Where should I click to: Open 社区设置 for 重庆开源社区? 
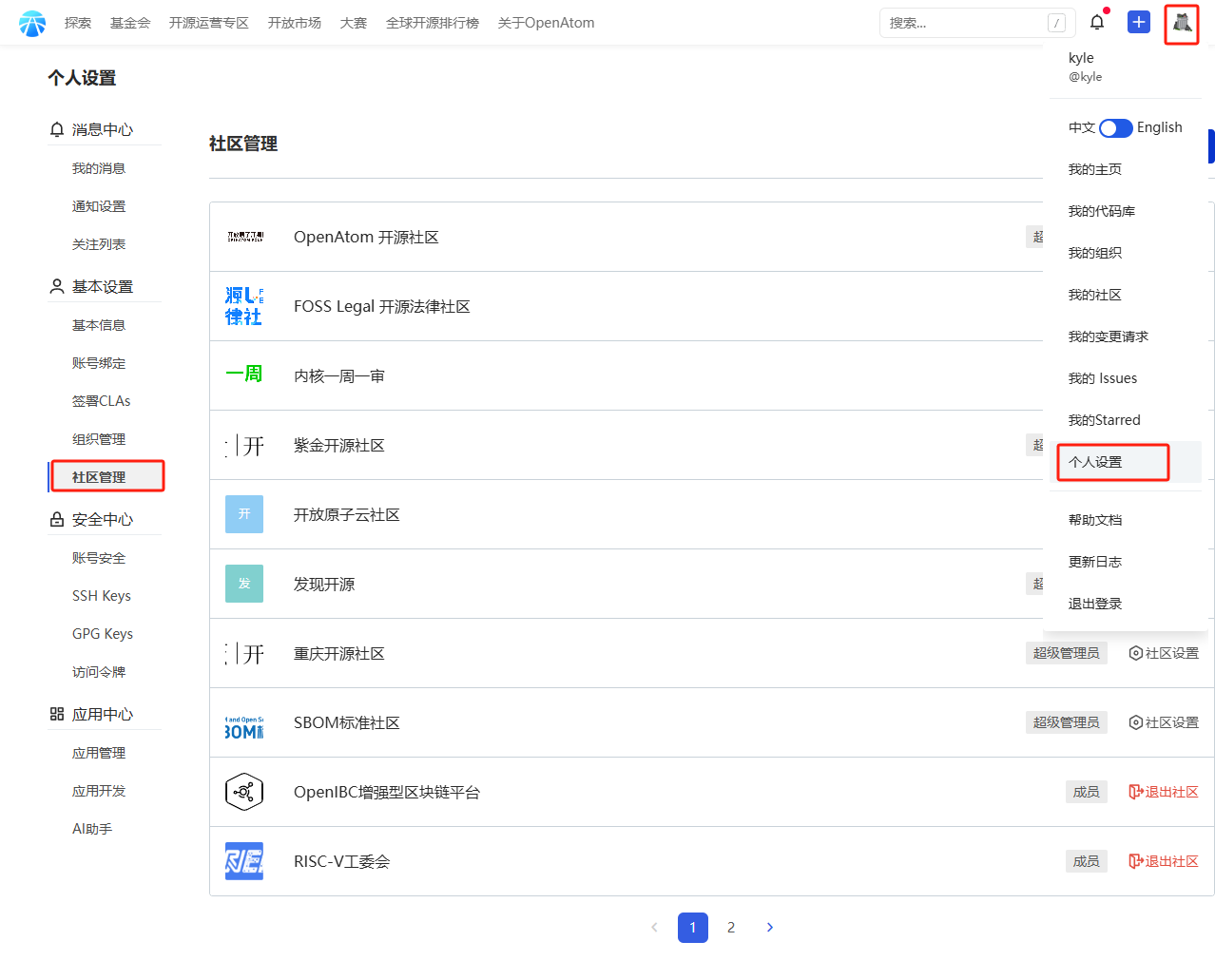click(1164, 653)
